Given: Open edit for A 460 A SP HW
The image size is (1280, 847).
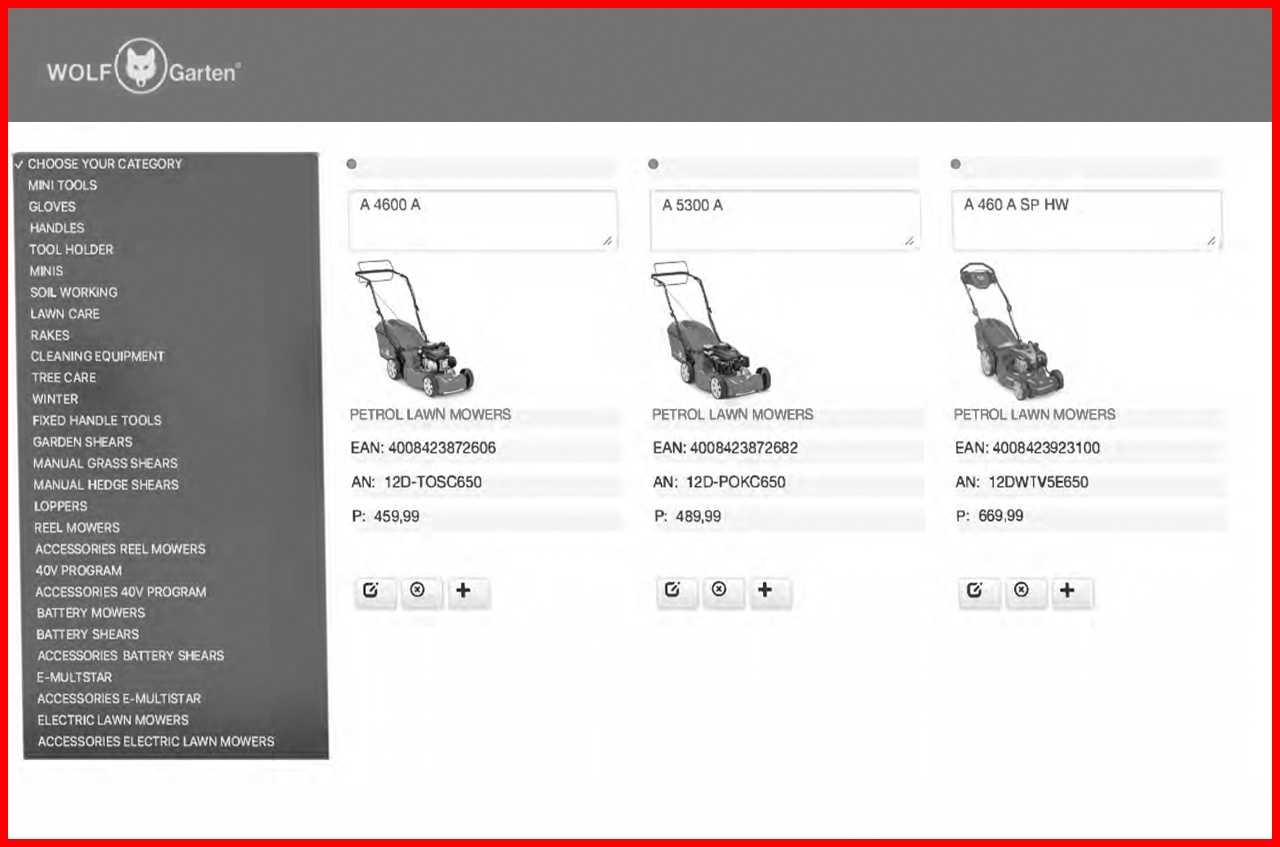Looking at the screenshot, I should click(976, 591).
